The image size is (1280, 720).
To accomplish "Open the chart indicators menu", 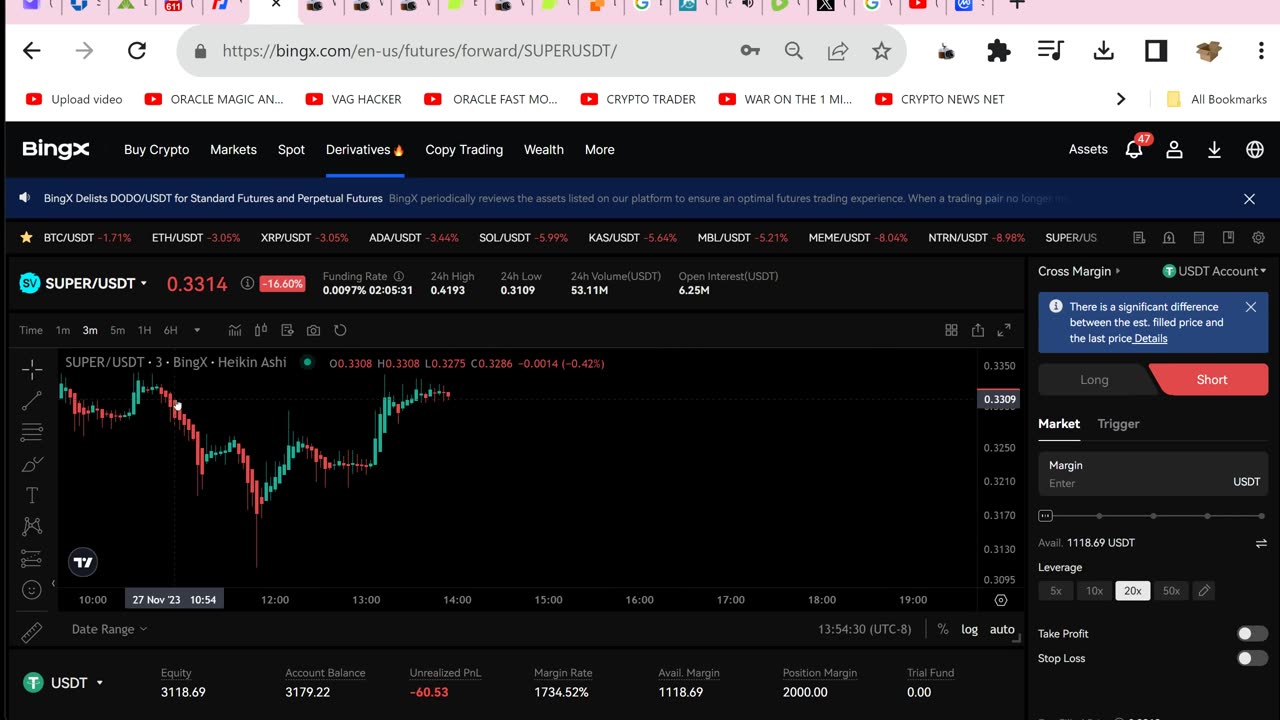I will [x=235, y=330].
